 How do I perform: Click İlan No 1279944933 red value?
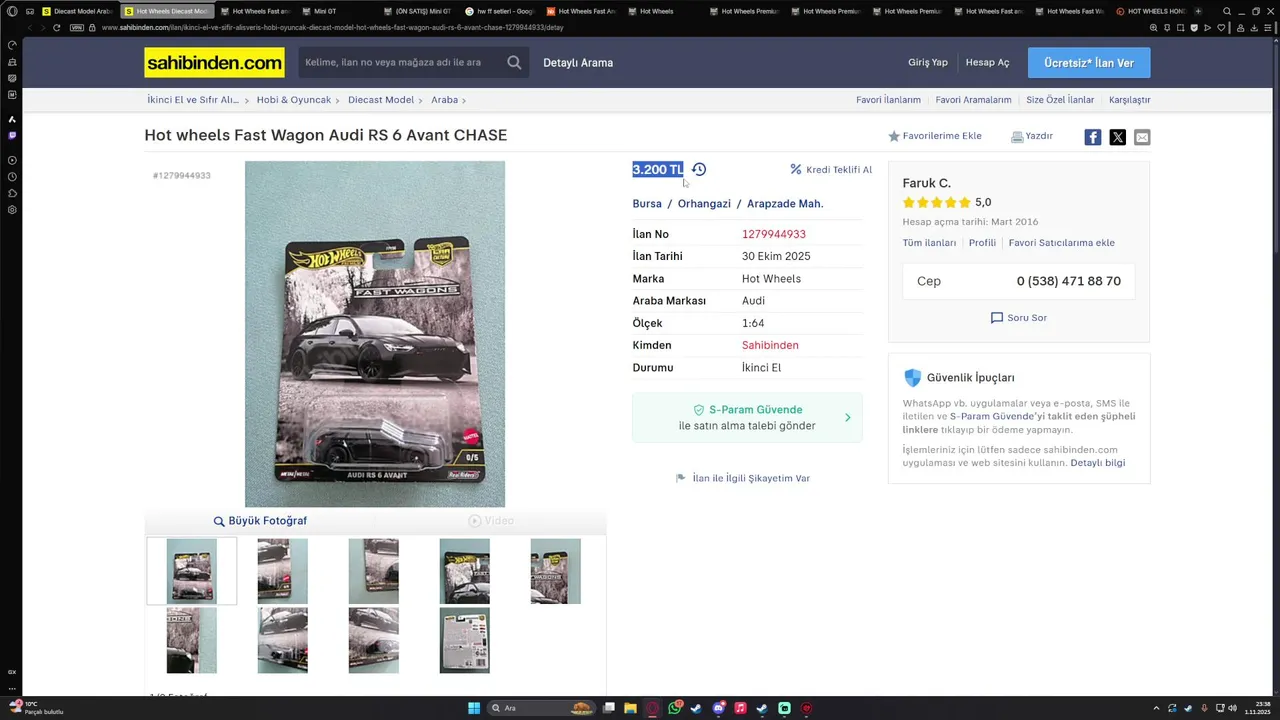pyautogui.click(x=774, y=234)
